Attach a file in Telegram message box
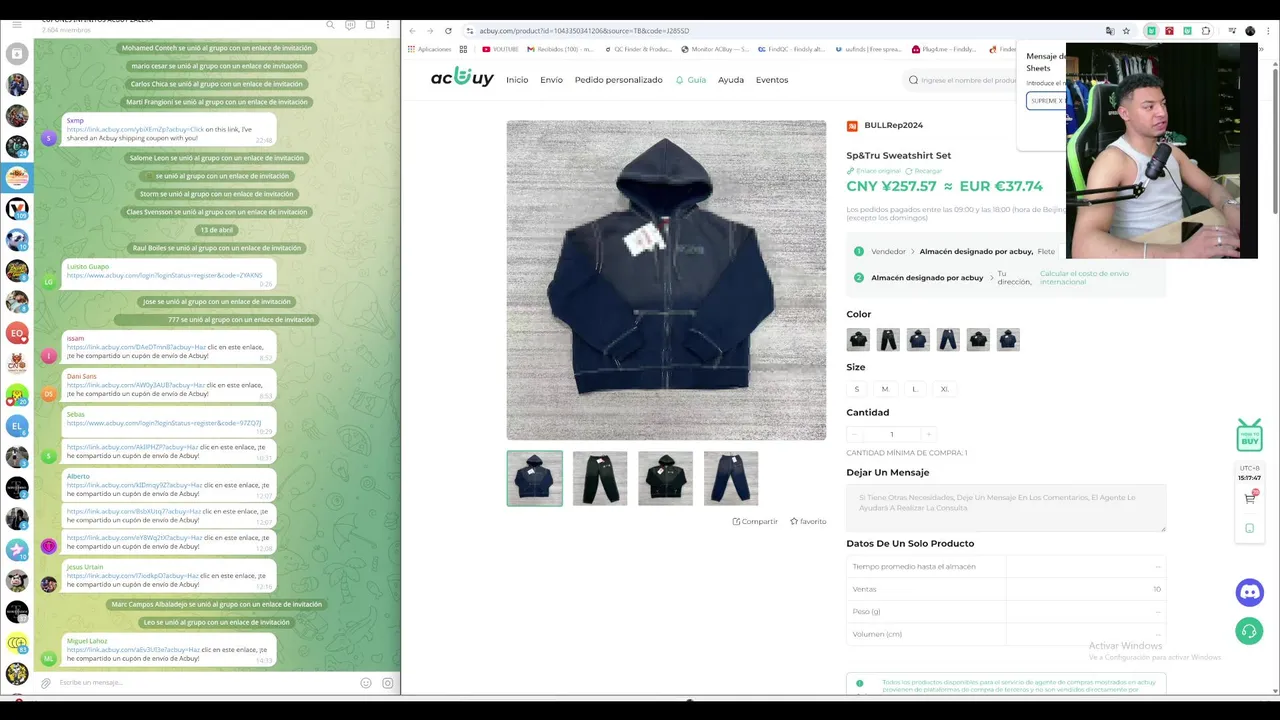 46,683
